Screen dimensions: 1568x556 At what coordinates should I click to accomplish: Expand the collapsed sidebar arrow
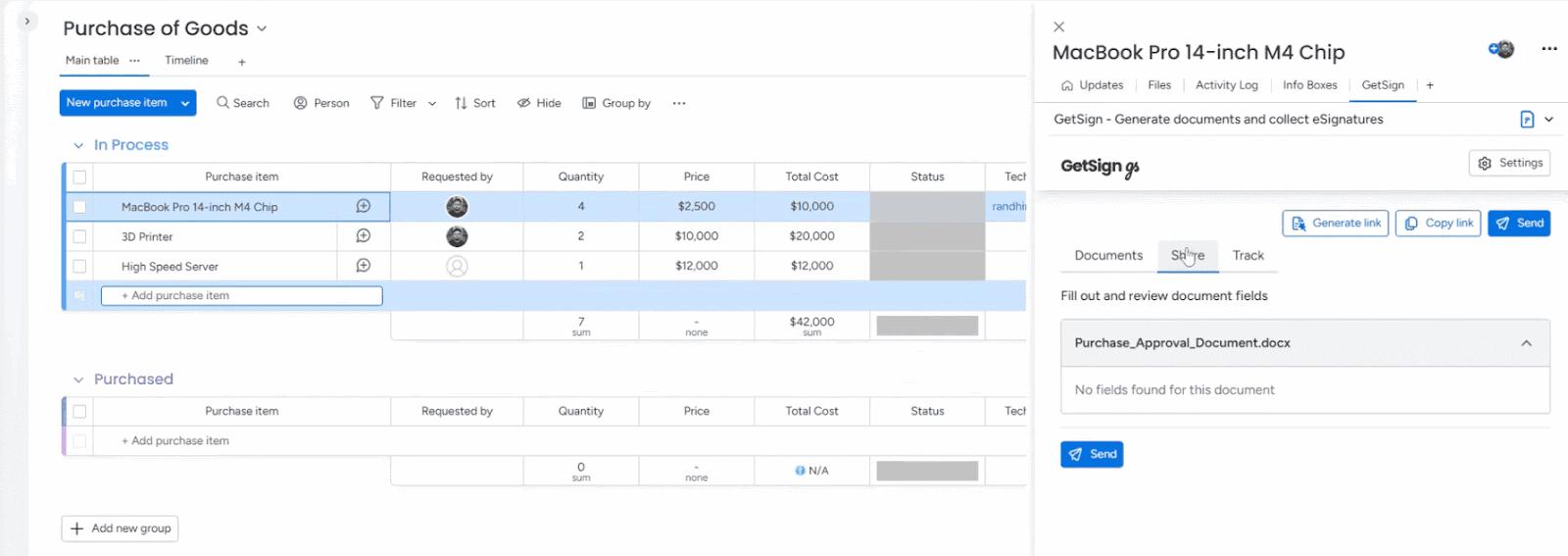(26, 21)
